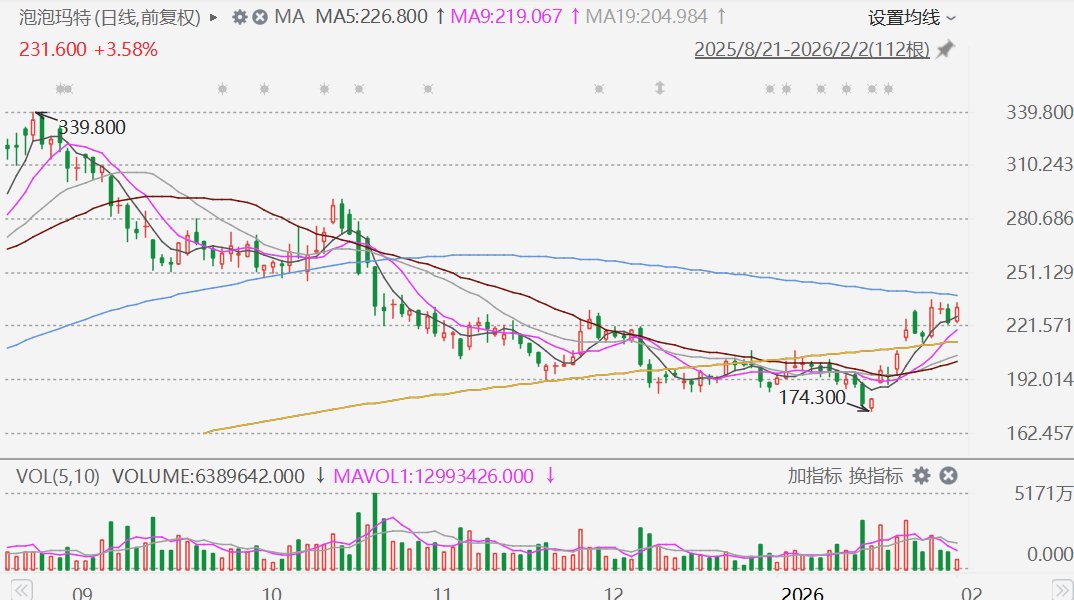
Task: Remove the MA indicator with the X icon
Action: tap(260, 17)
